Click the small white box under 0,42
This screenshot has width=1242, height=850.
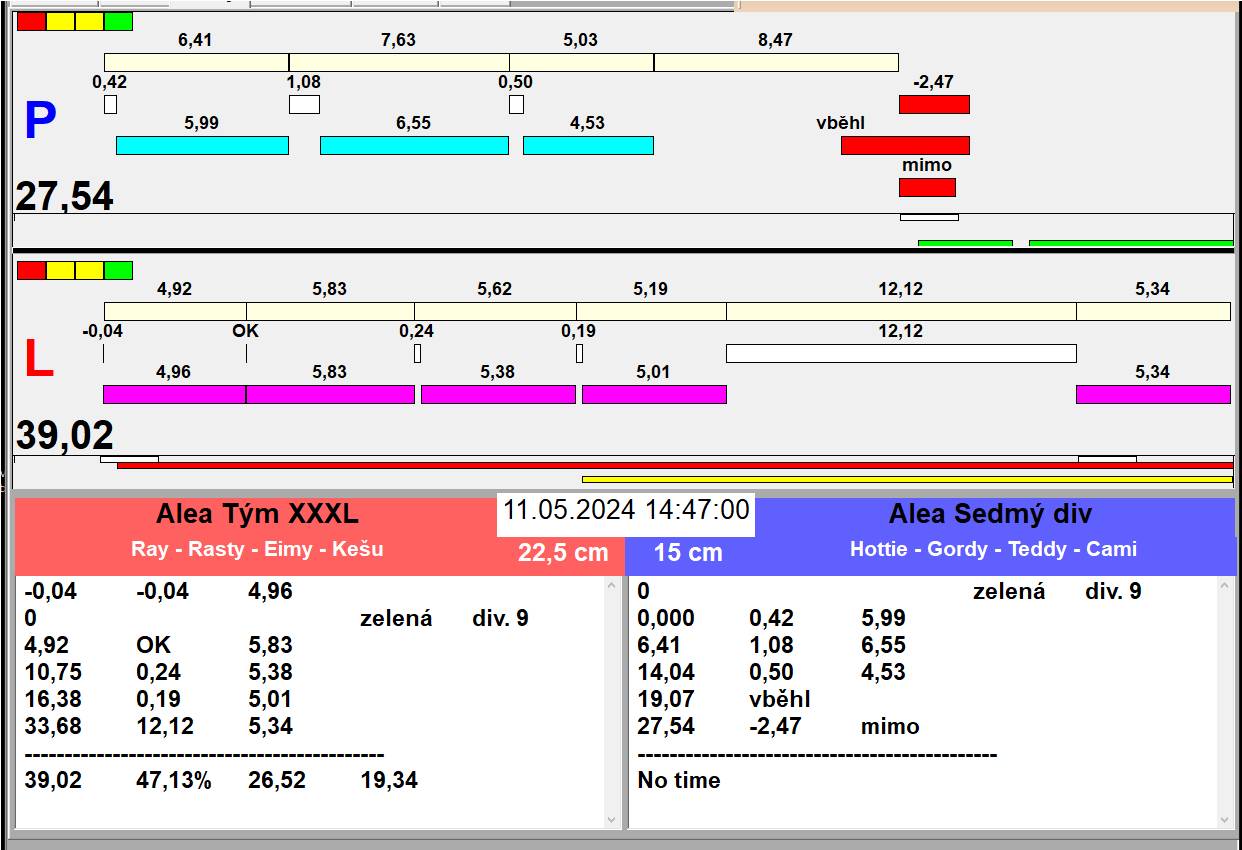click(x=110, y=104)
